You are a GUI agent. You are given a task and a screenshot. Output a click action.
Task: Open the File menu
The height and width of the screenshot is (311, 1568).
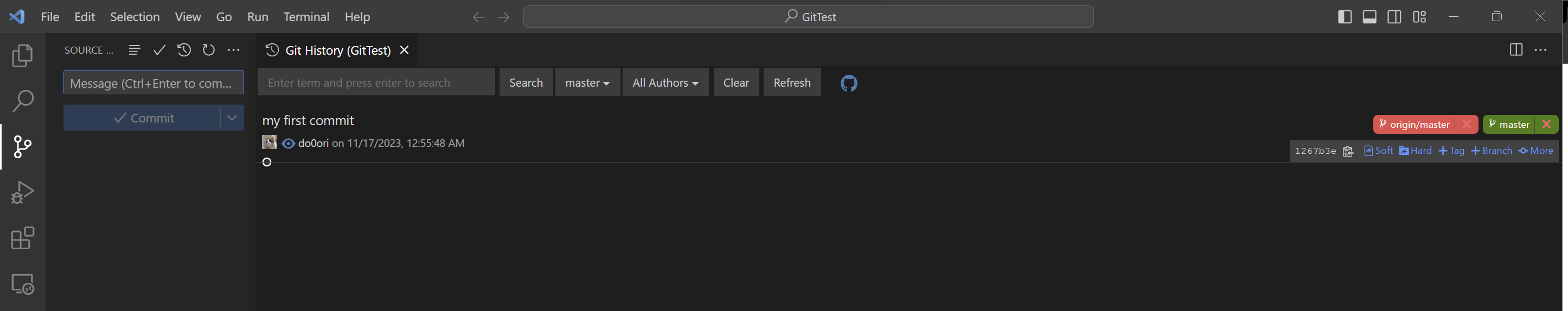click(50, 16)
